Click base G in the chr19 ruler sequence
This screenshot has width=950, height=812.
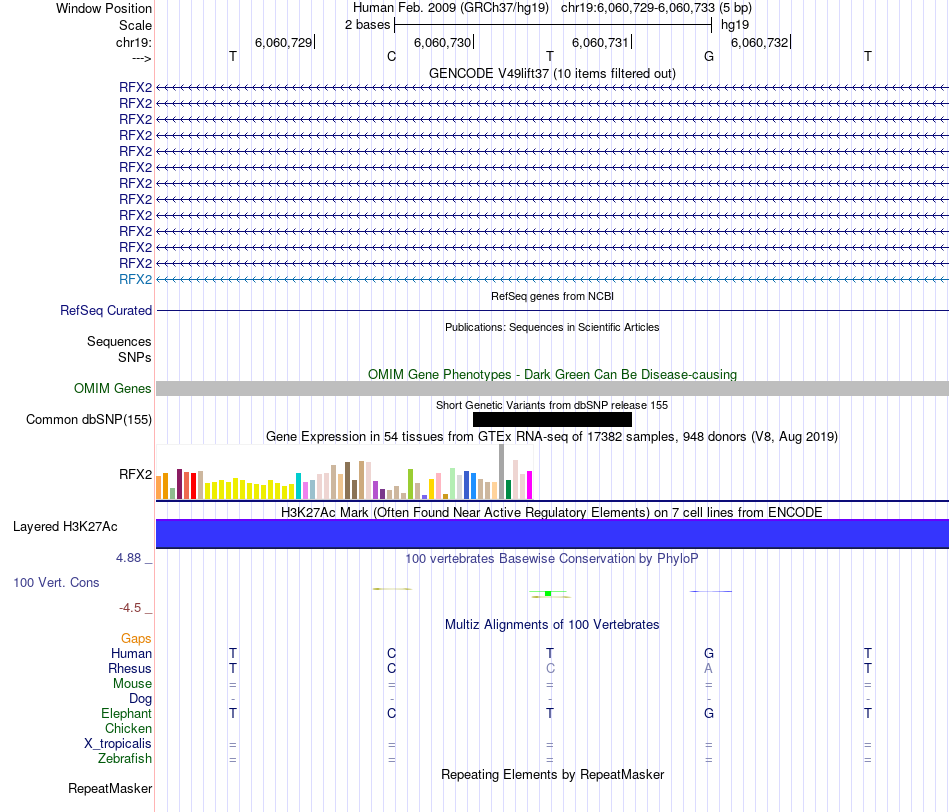click(709, 56)
